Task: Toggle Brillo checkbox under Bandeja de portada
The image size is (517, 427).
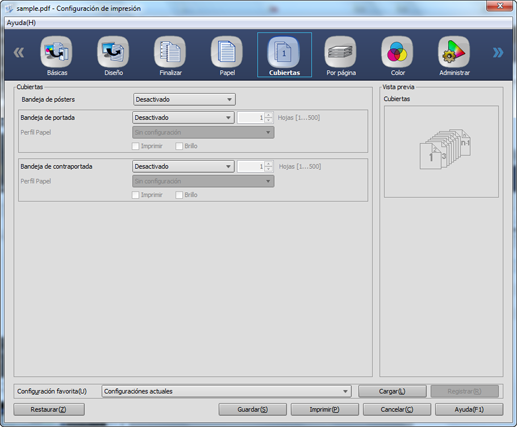Action: coord(179,146)
